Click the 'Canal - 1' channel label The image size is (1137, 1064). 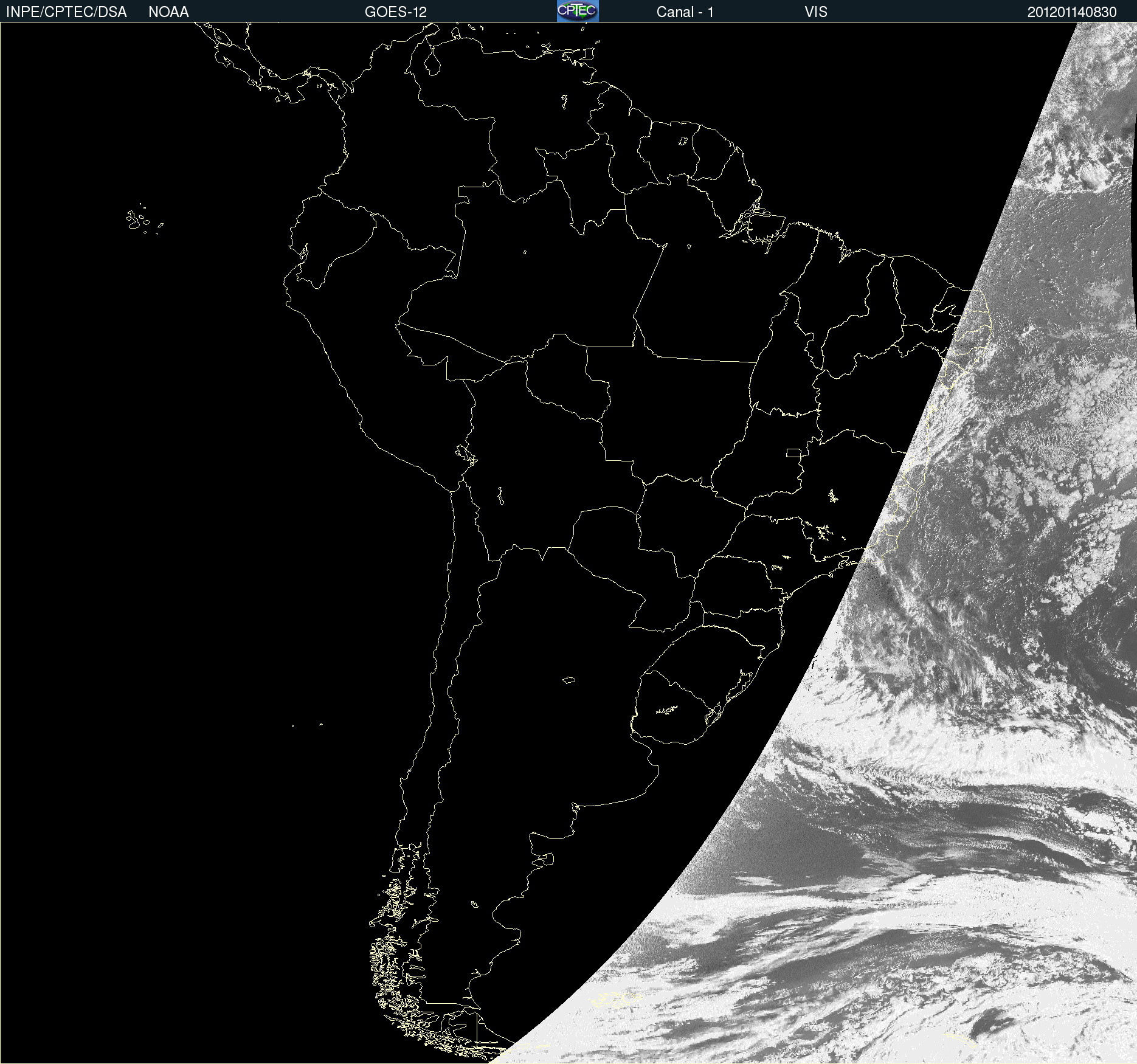coord(685,12)
